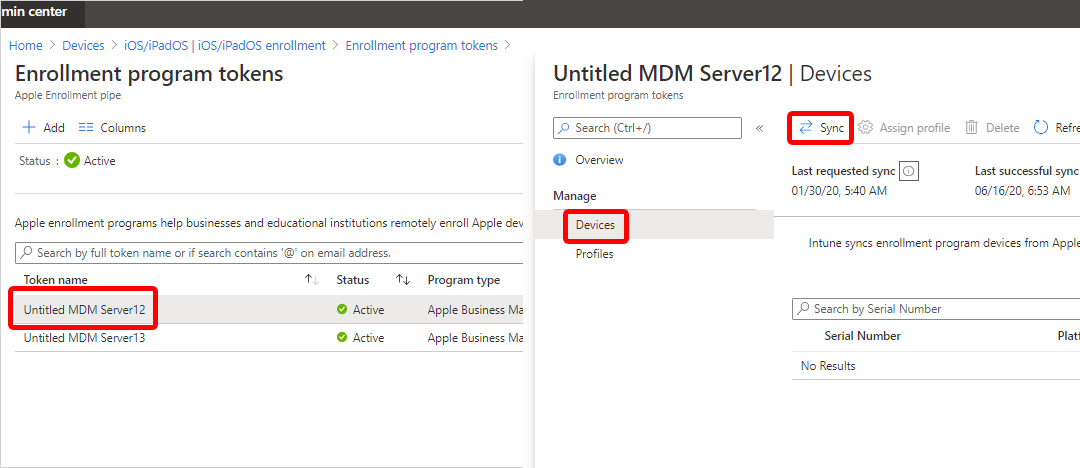
Task: Click Program type cell of Server12 row
Action: tap(475, 310)
